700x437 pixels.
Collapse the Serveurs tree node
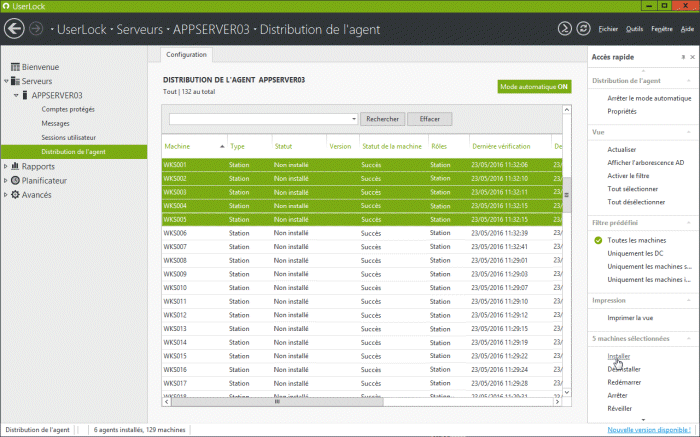click(6, 81)
